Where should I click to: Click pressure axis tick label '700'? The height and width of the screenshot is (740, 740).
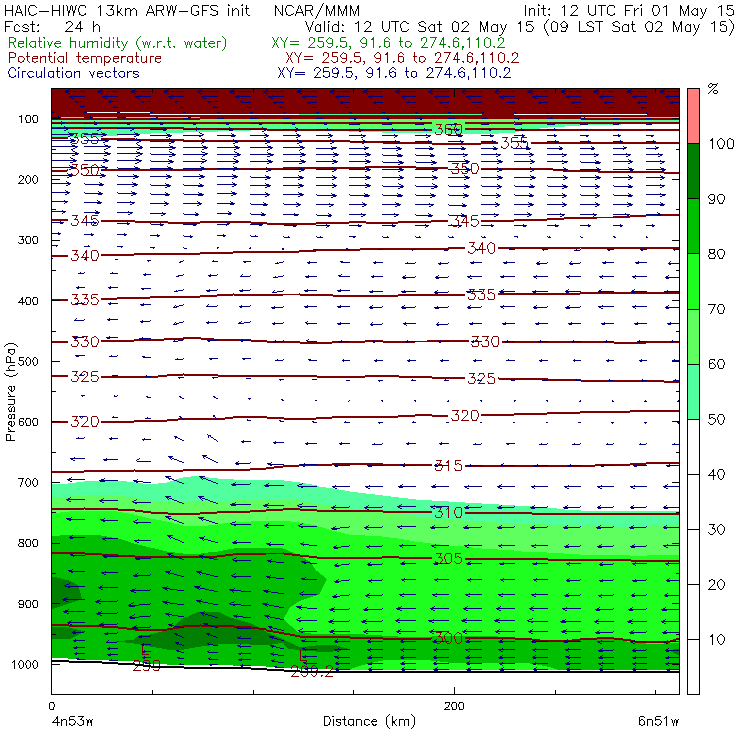[x=28, y=482]
